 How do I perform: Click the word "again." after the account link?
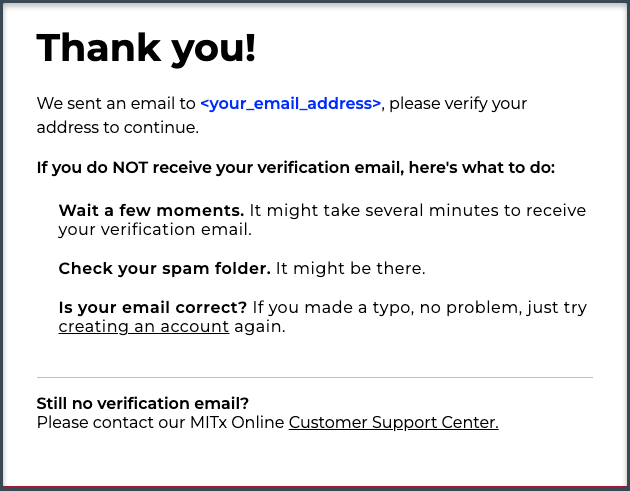[x=260, y=326]
